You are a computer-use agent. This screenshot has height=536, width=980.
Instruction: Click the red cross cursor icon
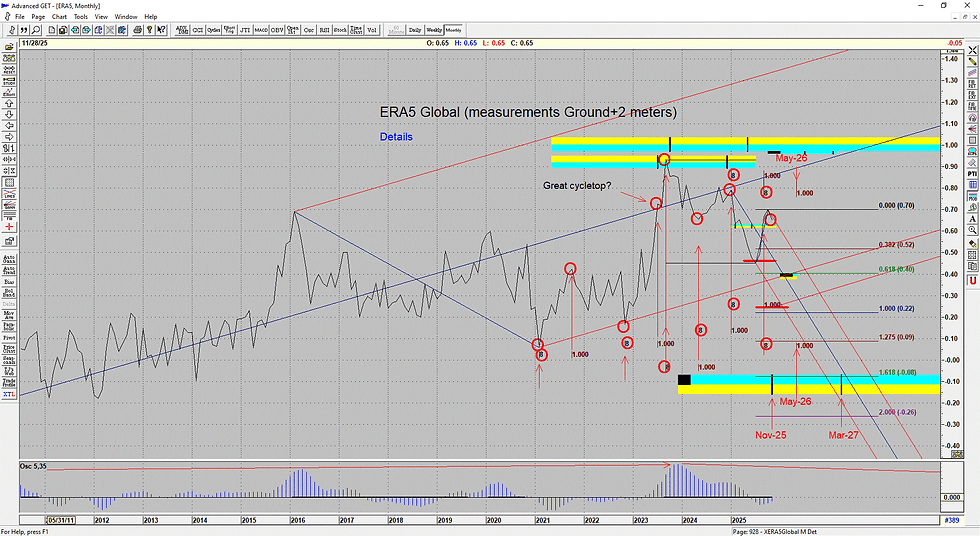pos(9,225)
